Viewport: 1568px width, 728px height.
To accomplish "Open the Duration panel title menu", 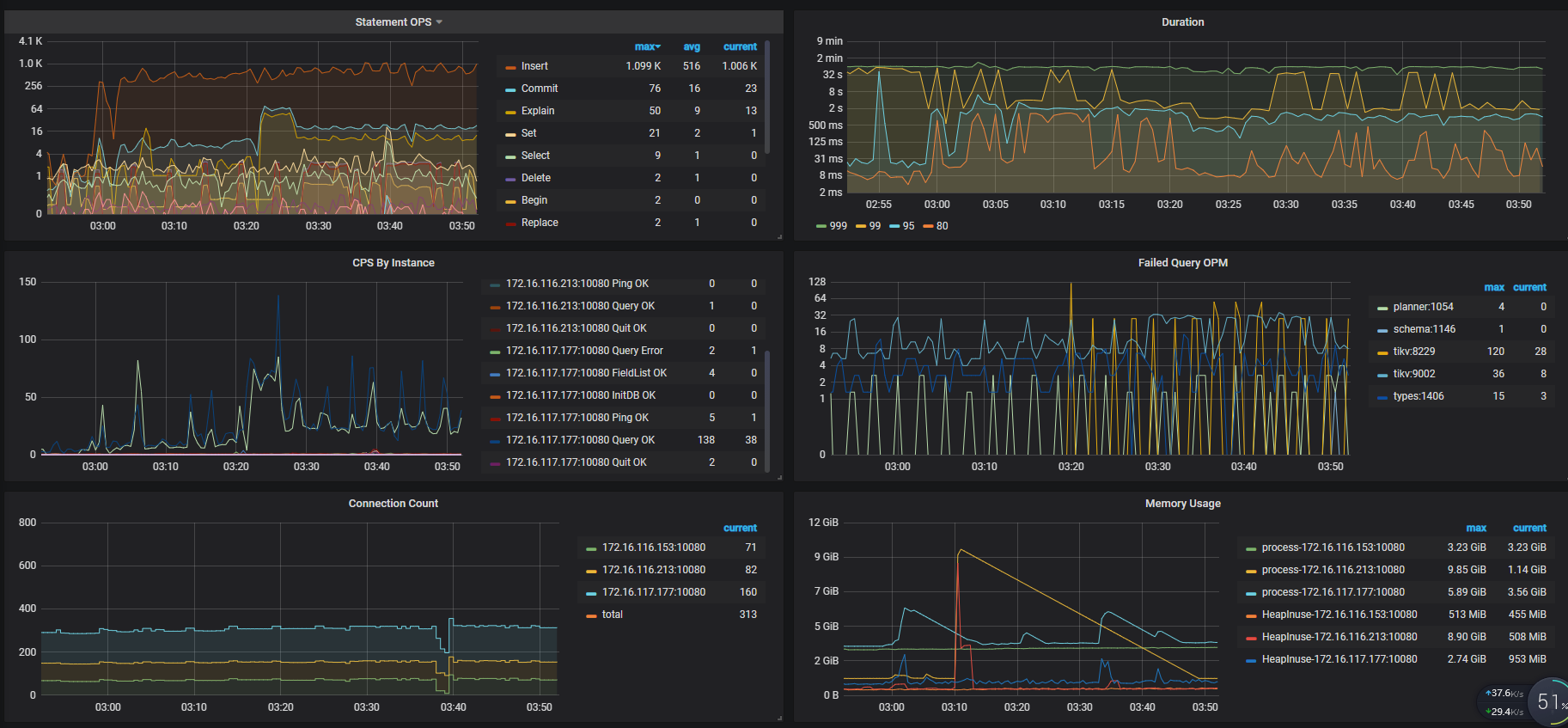I will 1182,22.
